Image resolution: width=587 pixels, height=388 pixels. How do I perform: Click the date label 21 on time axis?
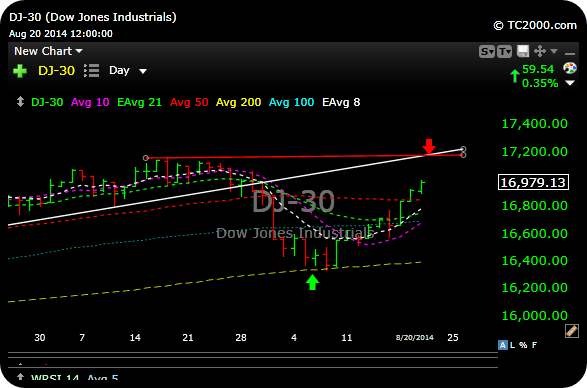point(188,338)
